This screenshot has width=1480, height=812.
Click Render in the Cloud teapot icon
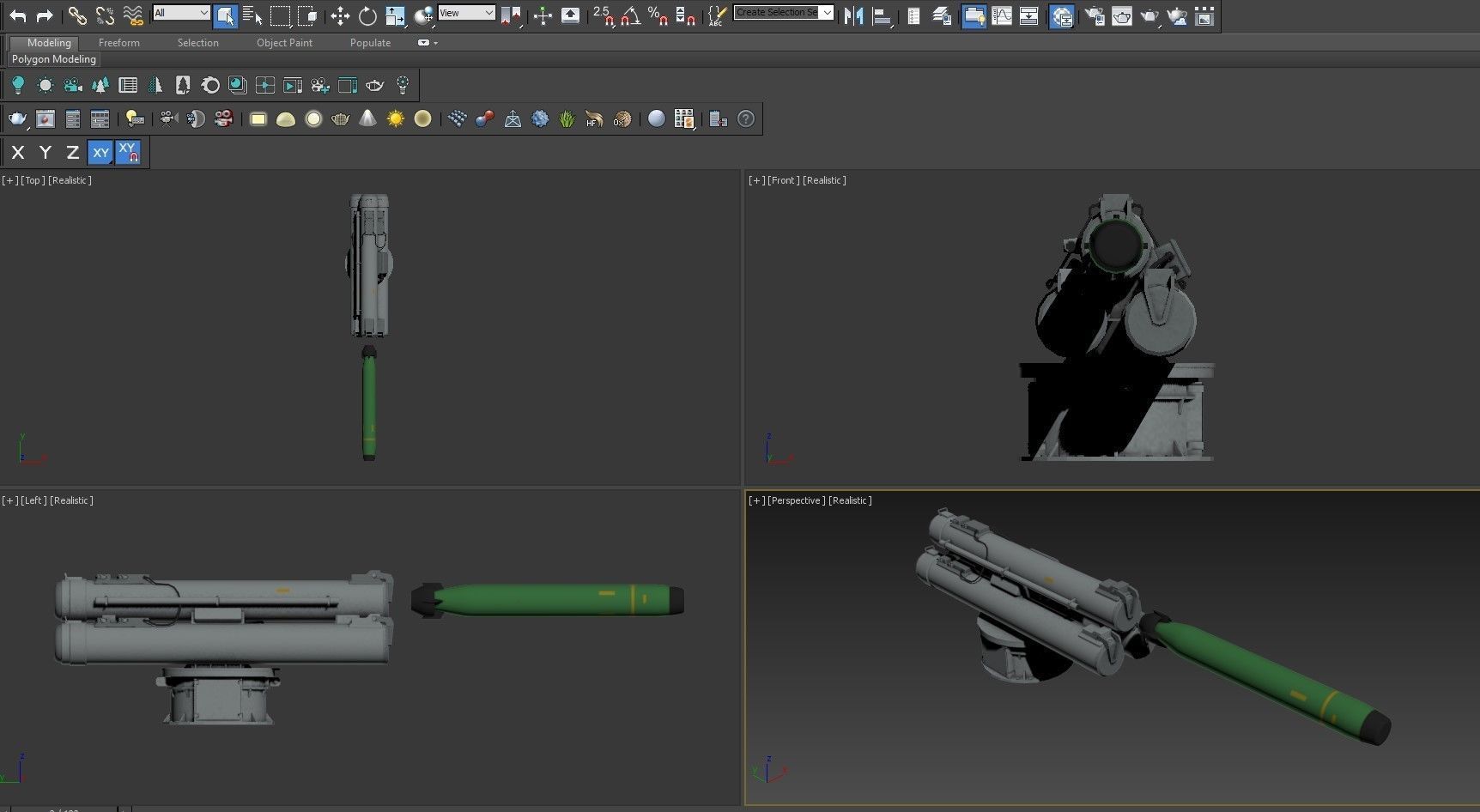1177,15
